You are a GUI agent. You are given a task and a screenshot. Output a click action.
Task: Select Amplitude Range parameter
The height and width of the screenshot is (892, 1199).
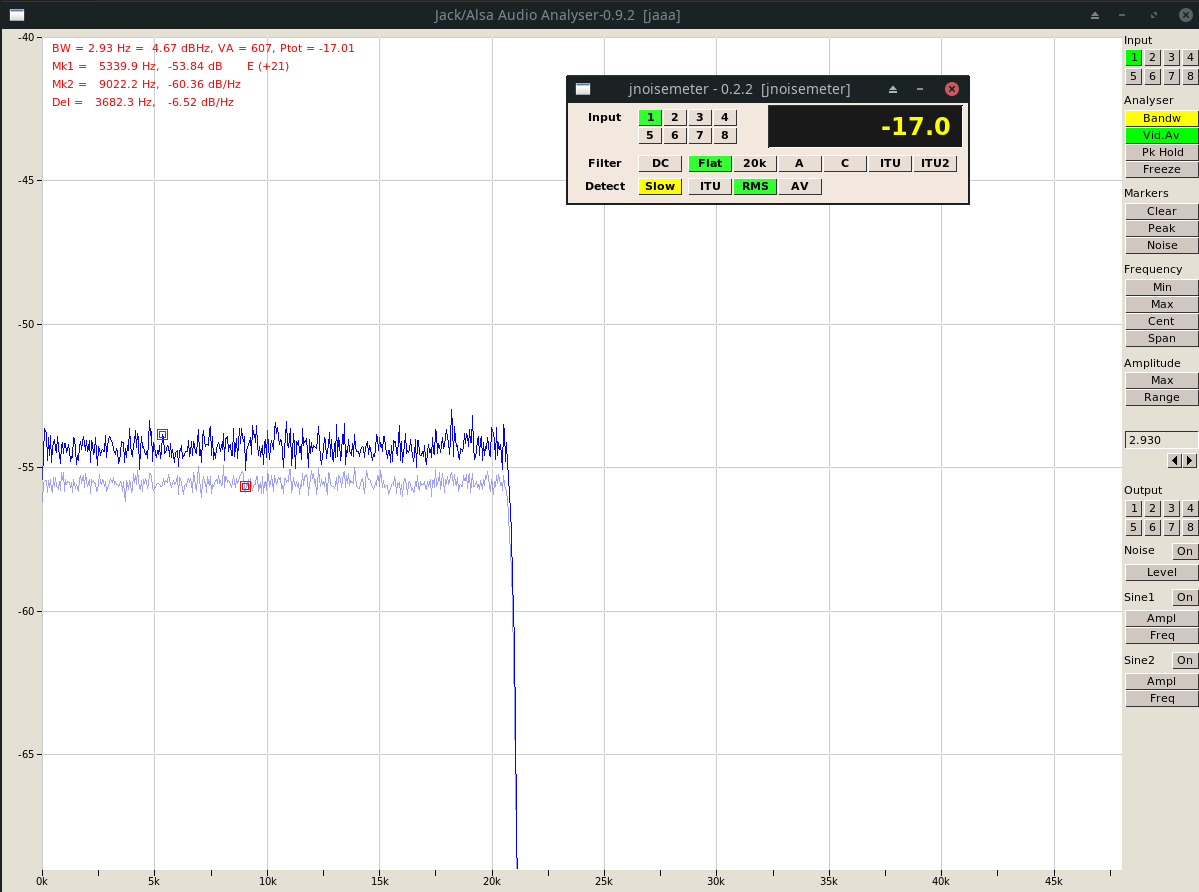click(1162, 397)
